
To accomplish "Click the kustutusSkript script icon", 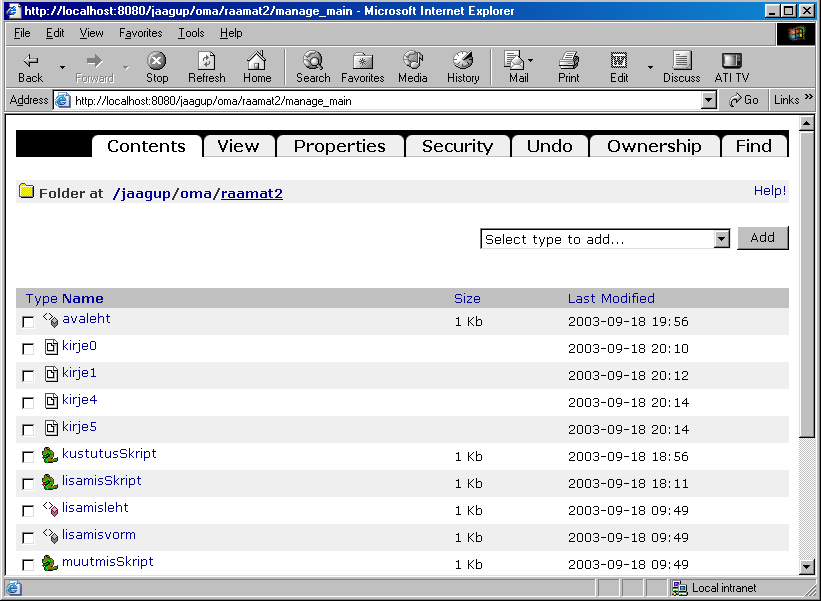I will click(50, 455).
